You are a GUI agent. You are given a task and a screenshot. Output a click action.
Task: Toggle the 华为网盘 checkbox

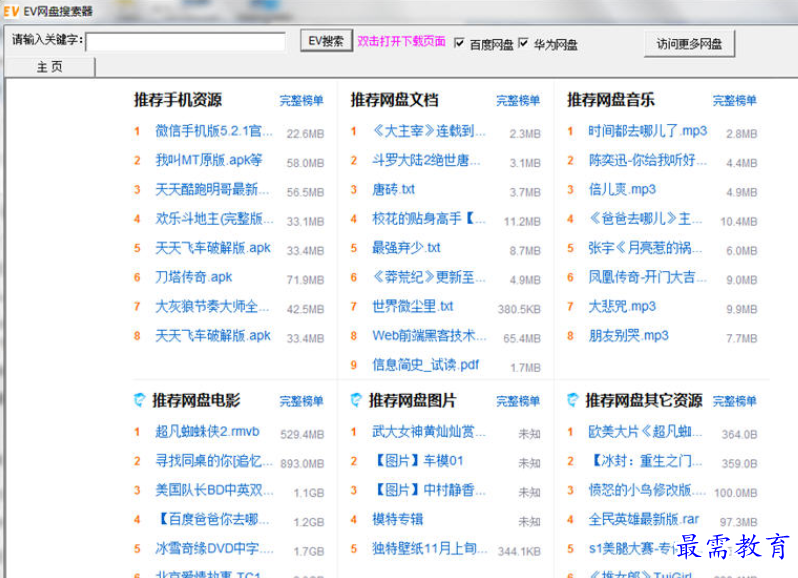click(523, 43)
